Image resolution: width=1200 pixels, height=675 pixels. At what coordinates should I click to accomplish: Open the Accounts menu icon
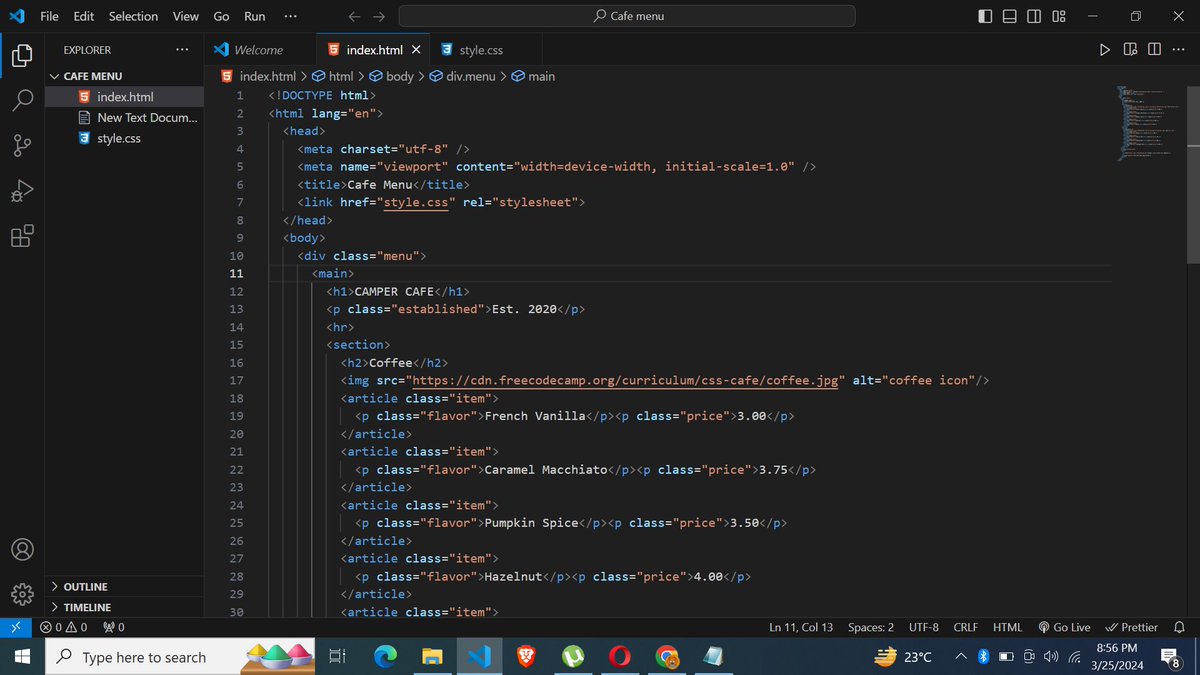point(22,550)
